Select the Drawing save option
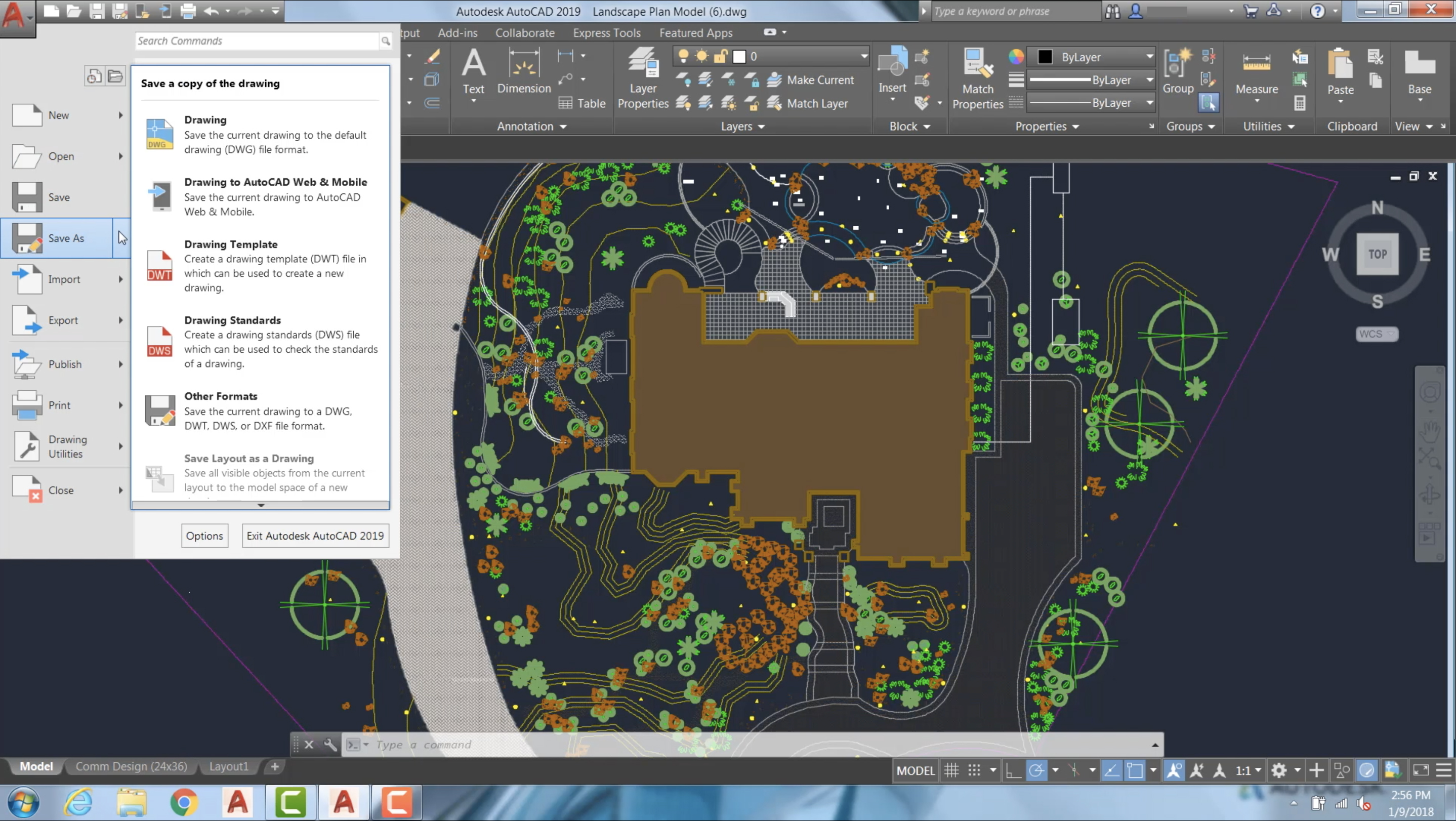Screen dimensions: 1456x821 (x=265, y=134)
